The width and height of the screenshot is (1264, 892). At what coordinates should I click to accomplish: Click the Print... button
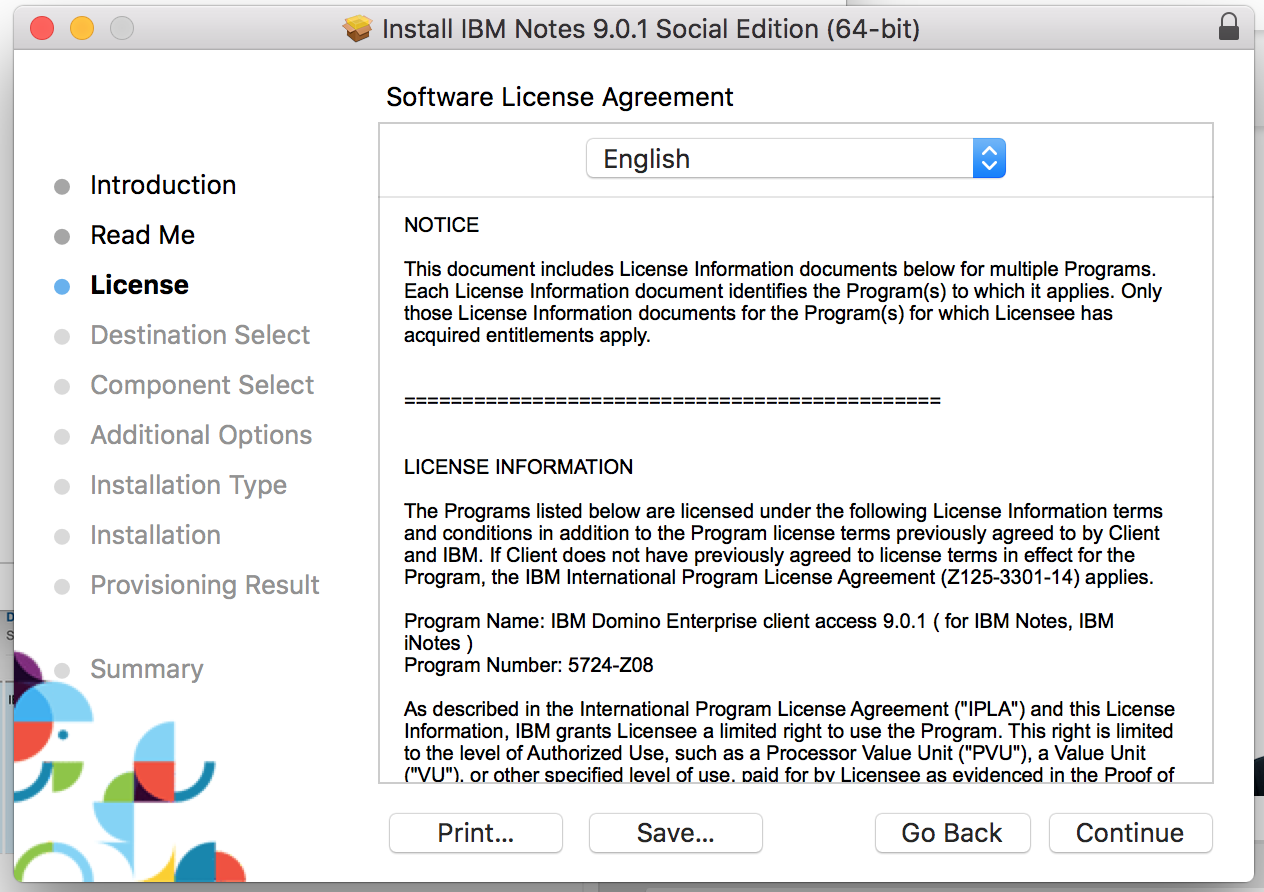(476, 833)
